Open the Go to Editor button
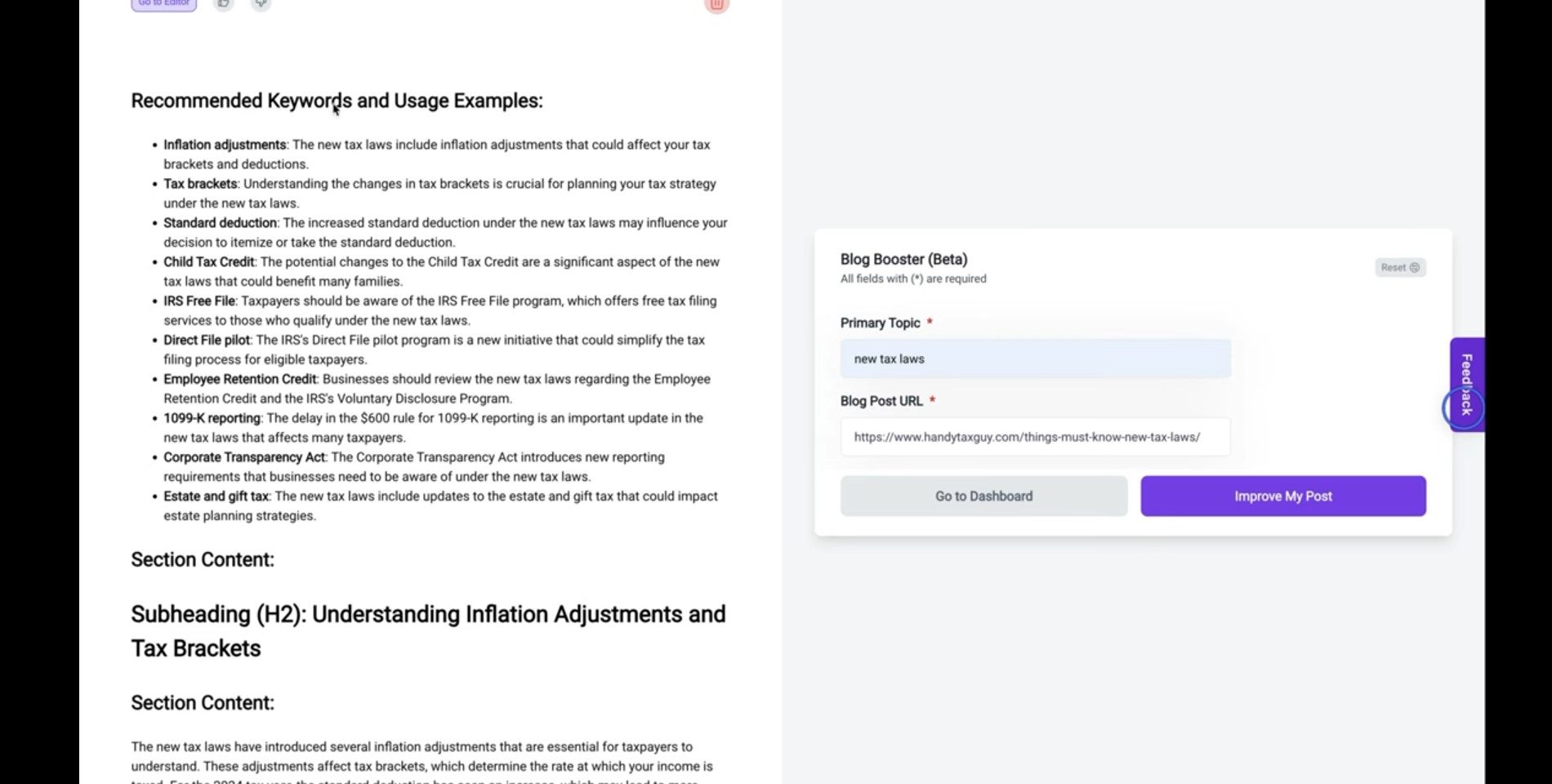The height and width of the screenshot is (784, 1552). [164, 4]
